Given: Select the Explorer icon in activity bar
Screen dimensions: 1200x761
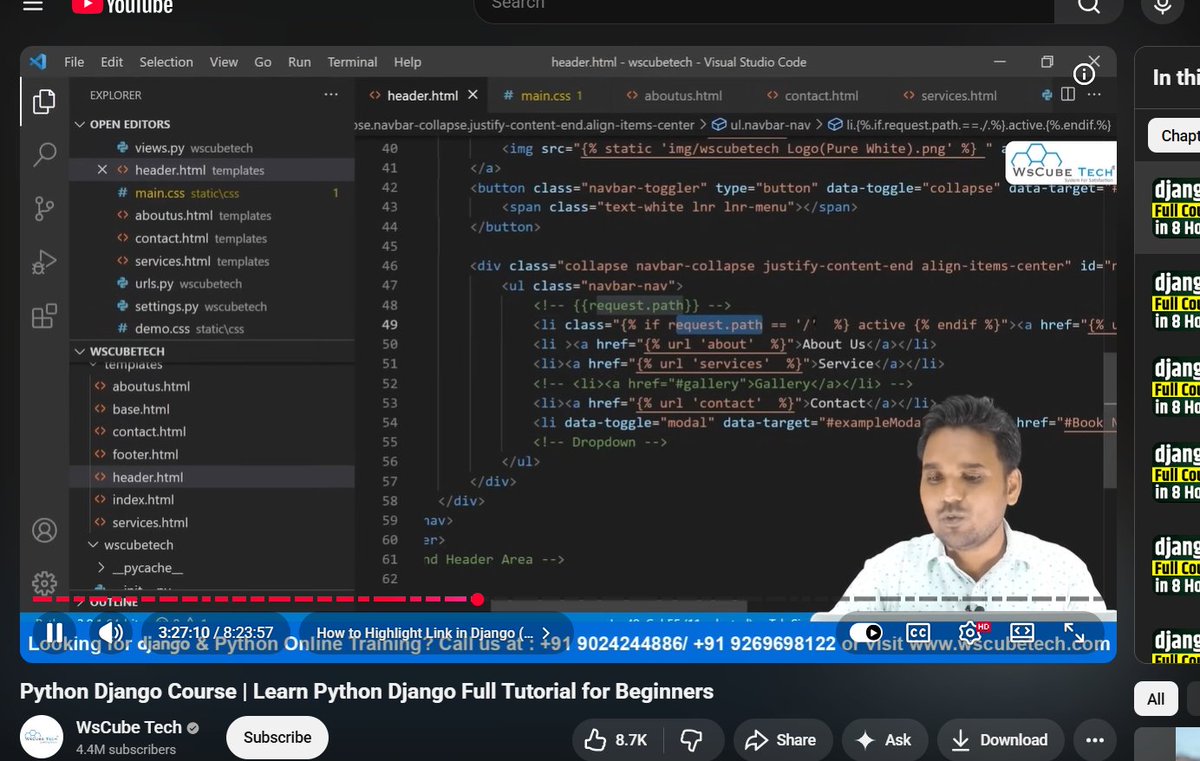Looking at the screenshot, I should click(x=44, y=101).
